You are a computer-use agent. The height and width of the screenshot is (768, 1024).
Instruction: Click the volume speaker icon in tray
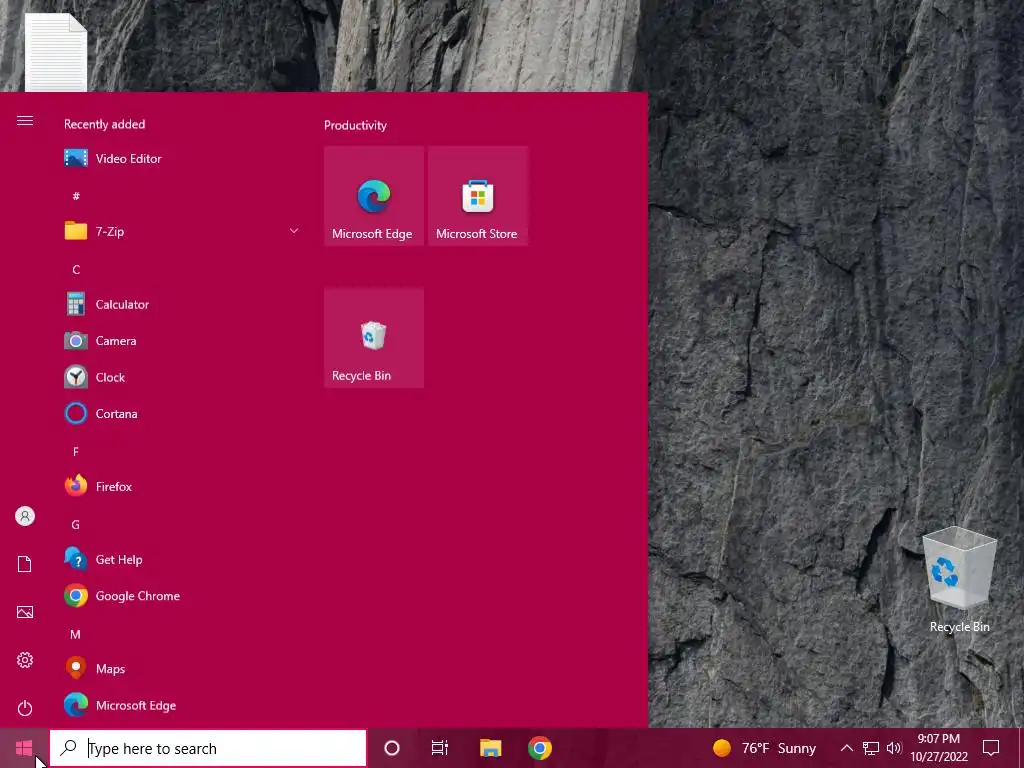click(894, 748)
